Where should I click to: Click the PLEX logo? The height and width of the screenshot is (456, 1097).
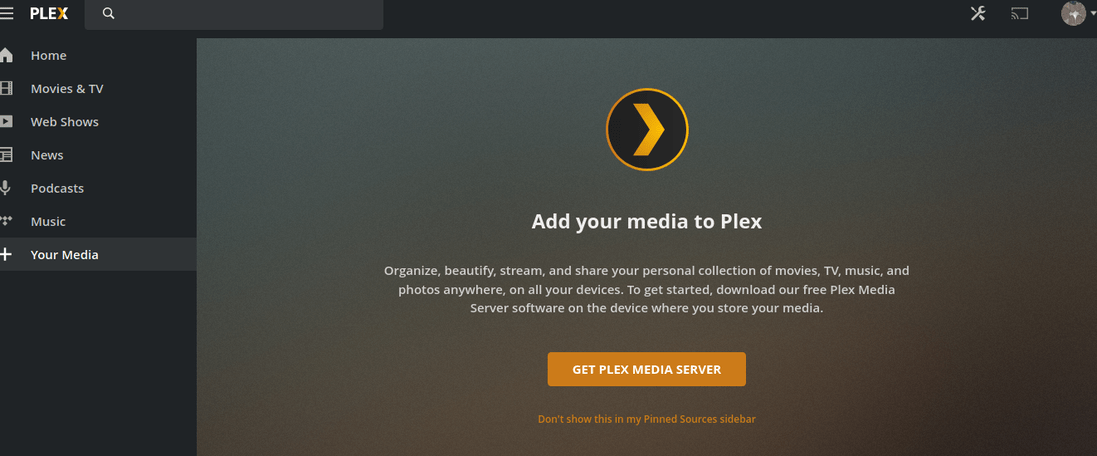tap(49, 13)
